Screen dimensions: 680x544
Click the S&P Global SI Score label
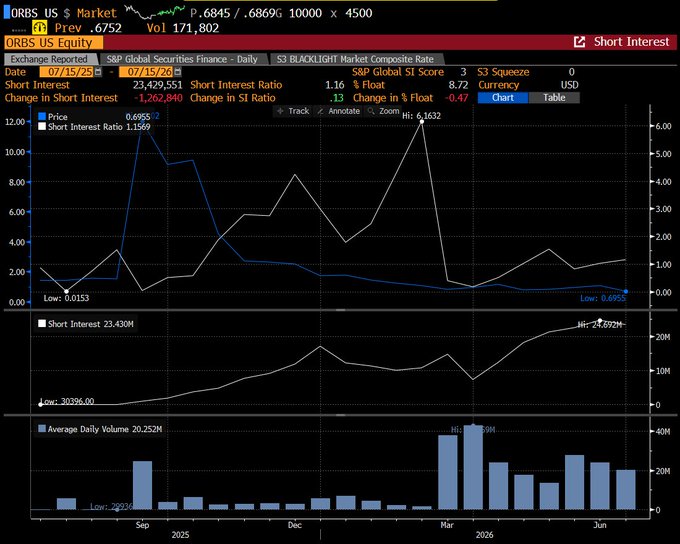[x=398, y=72]
